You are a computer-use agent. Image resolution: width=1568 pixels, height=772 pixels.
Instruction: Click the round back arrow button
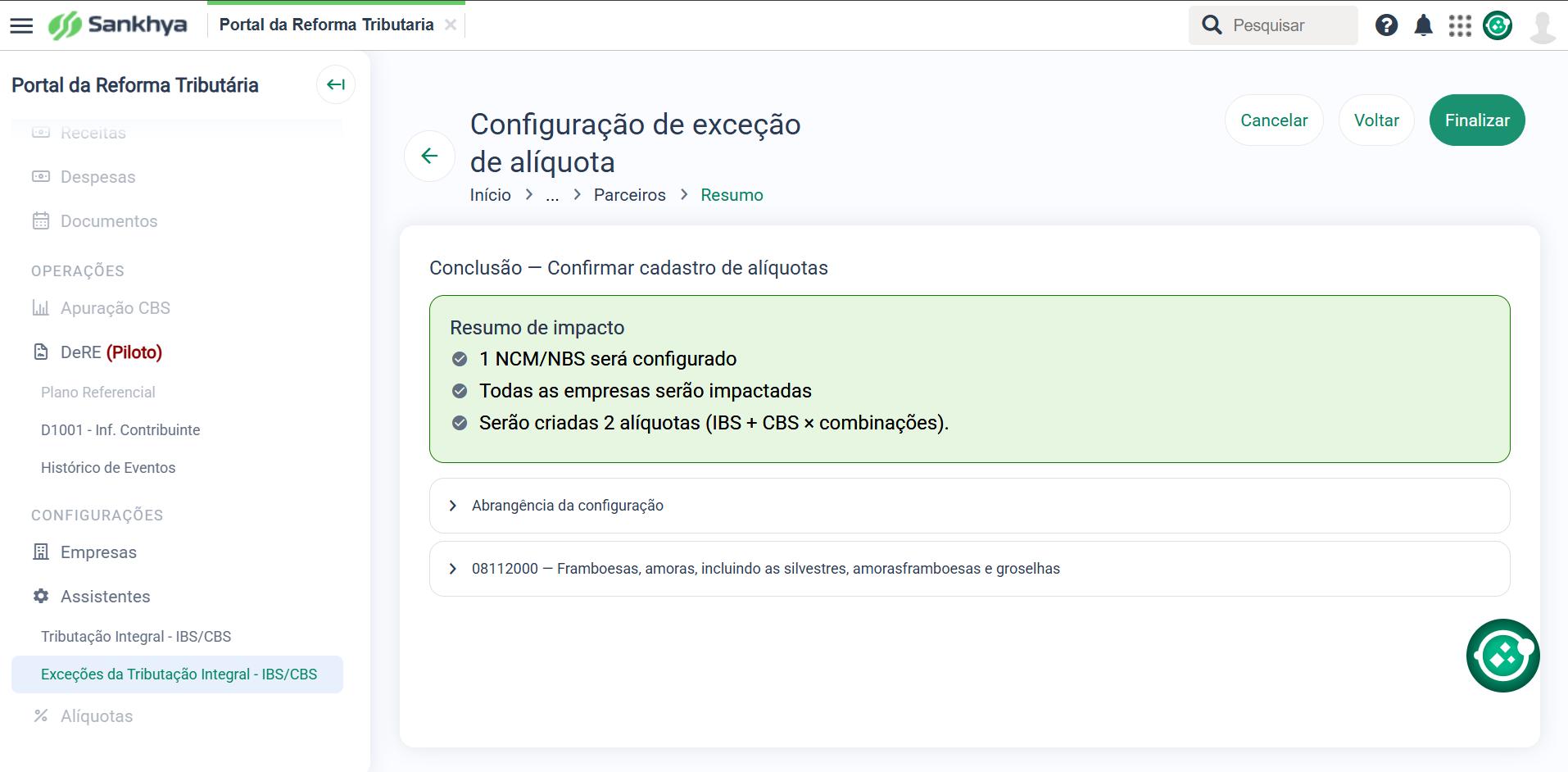pyautogui.click(x=429, y=156)
